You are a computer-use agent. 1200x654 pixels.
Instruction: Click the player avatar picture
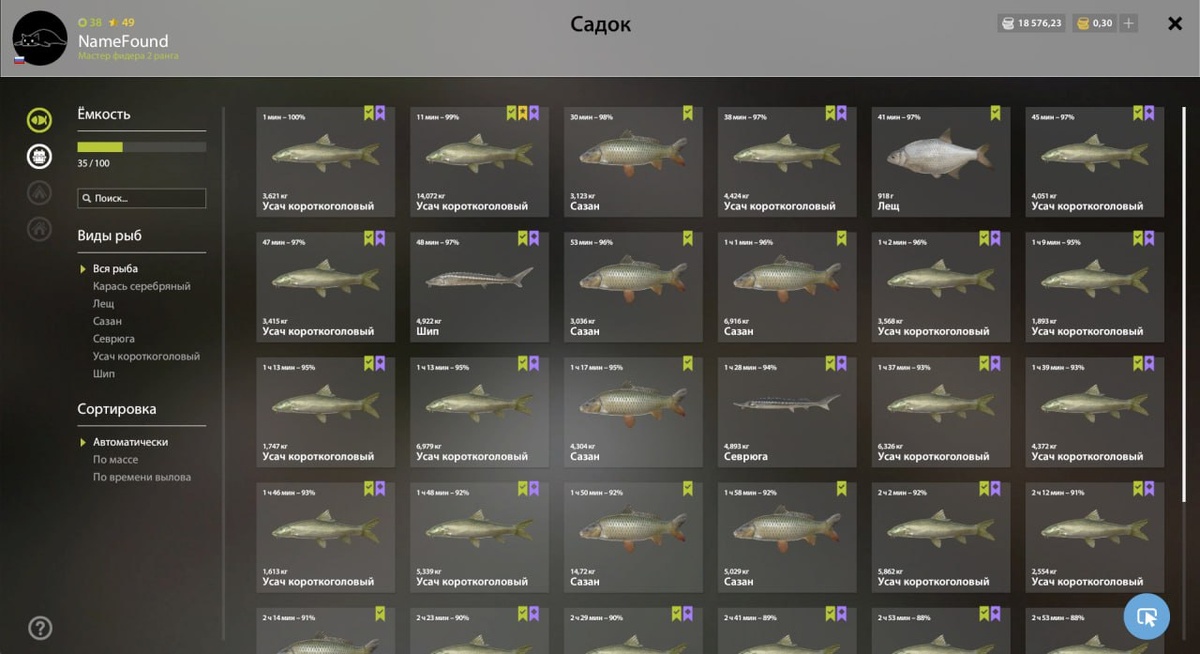(40, 38)
